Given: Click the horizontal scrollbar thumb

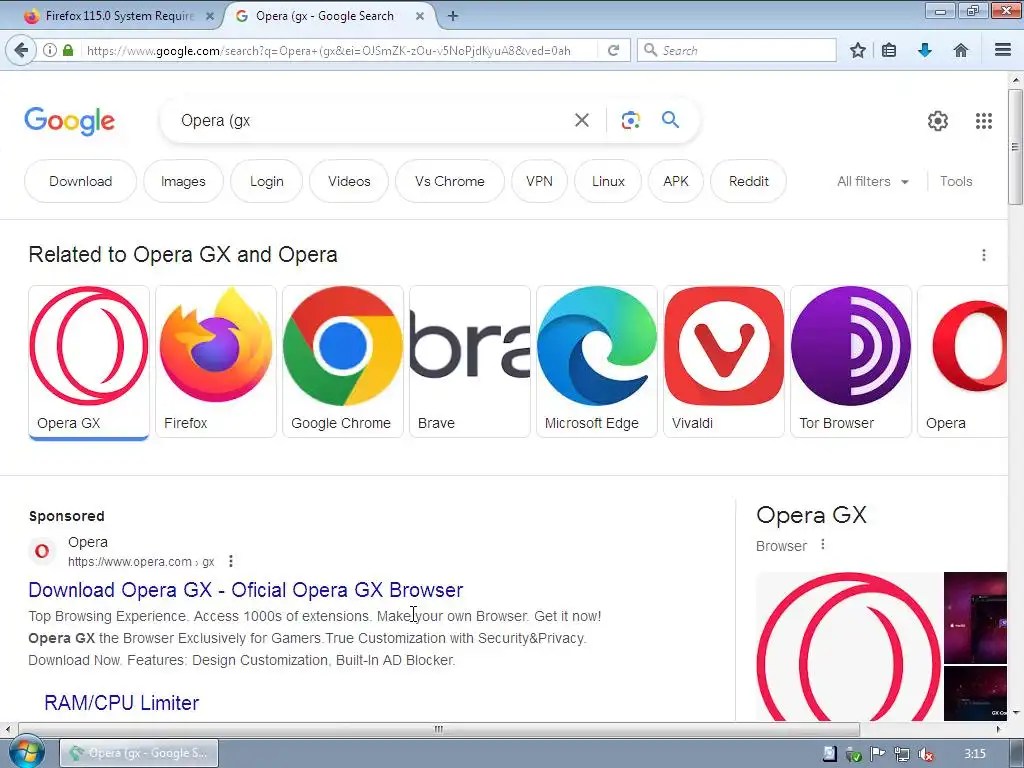Looking at the screenshot, I should [x=439, y=729].
